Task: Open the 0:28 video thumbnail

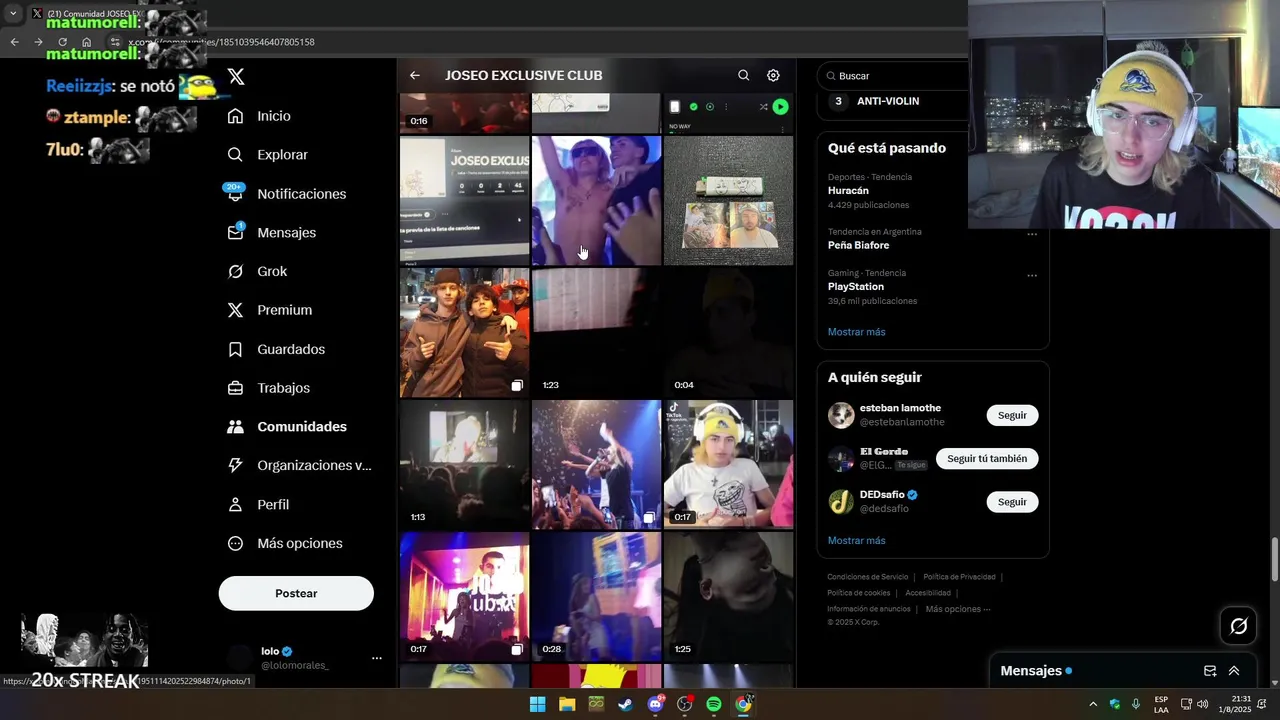Action: (x=596, y=596)
